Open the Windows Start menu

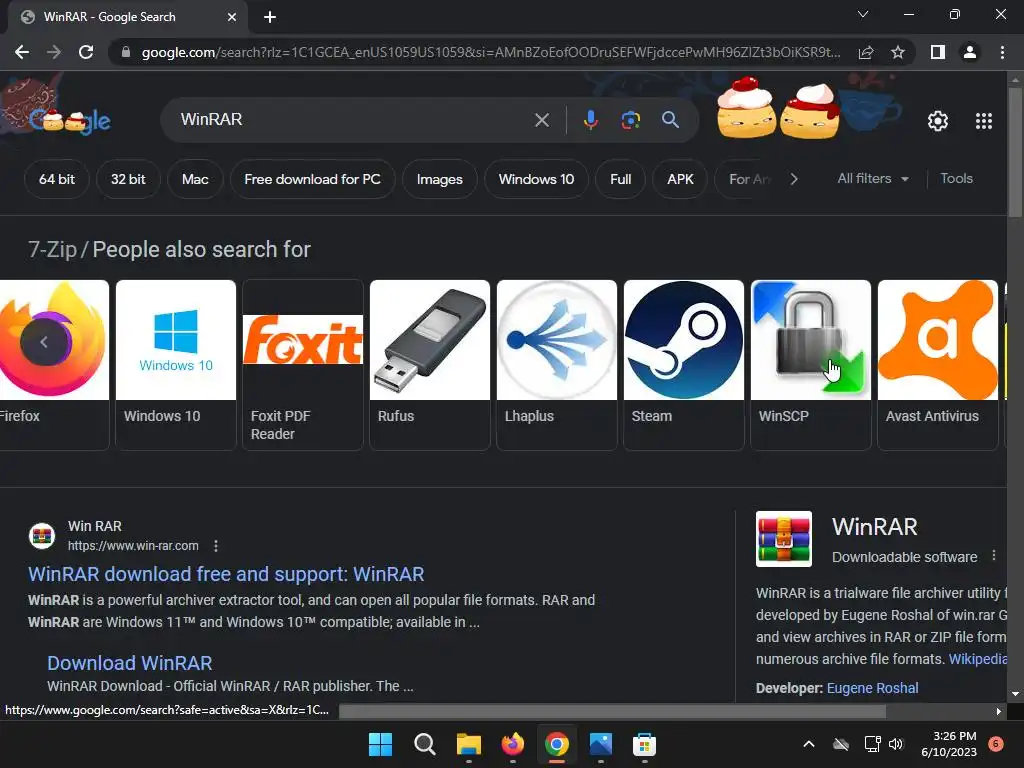pyautogui.click(x=380, y=744)
